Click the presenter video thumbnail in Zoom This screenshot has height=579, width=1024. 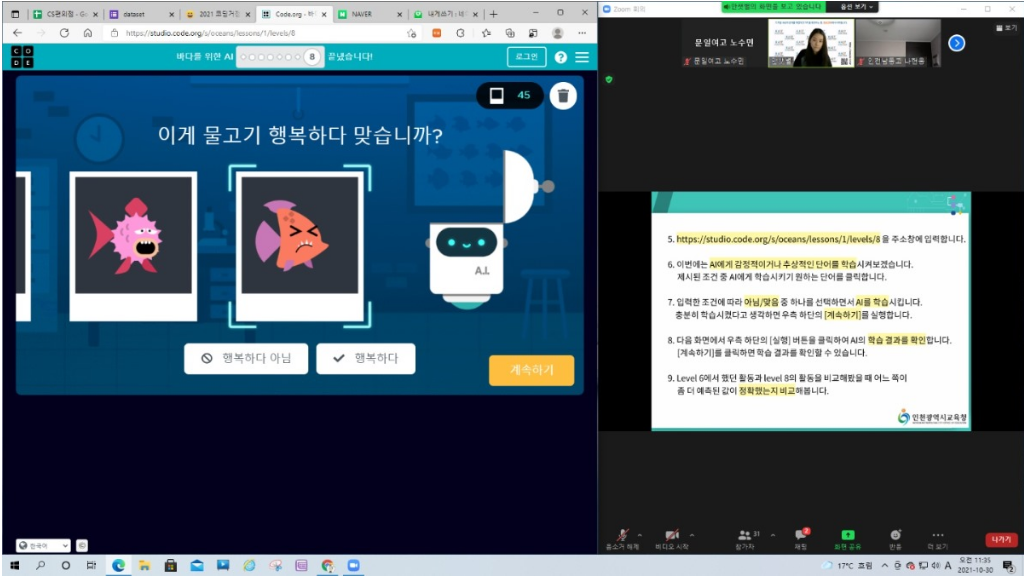(x=810, y=43)
